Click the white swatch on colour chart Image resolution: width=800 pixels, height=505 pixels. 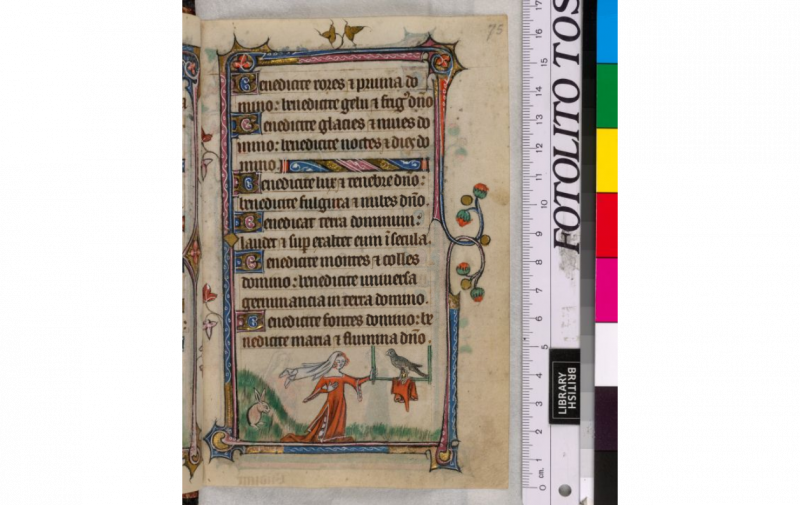pyautogui.click(x=607, y=353)
